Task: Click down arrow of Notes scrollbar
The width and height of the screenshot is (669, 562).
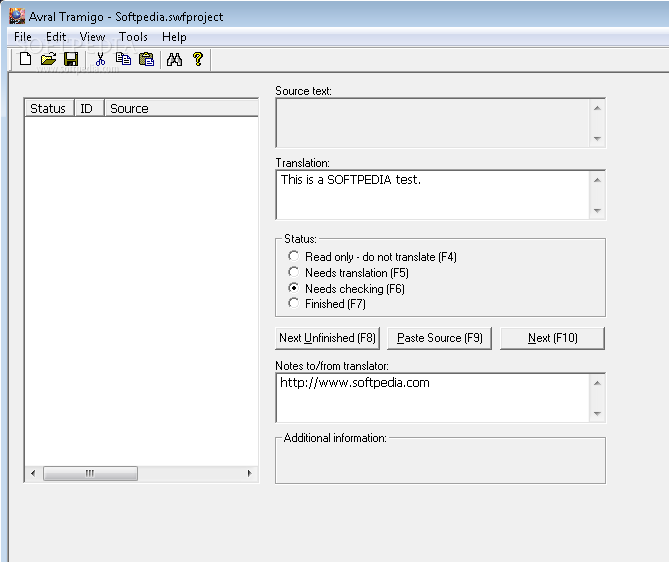Action: pos(597,413)
